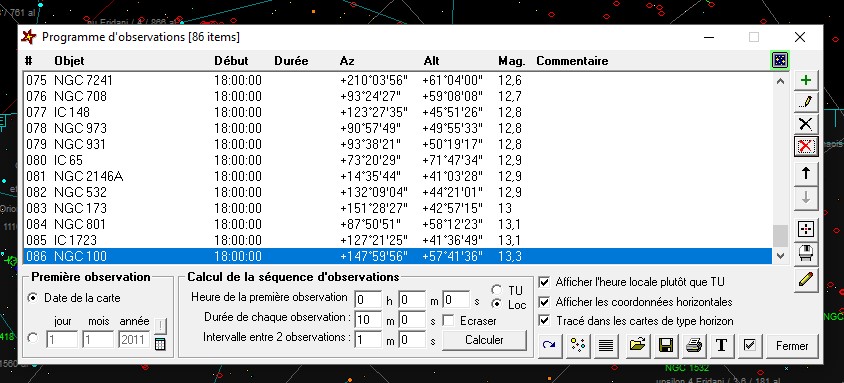Screen dimensions: 844x383
Task: Select row 084 NGC 801
Action: coord(398,224)
